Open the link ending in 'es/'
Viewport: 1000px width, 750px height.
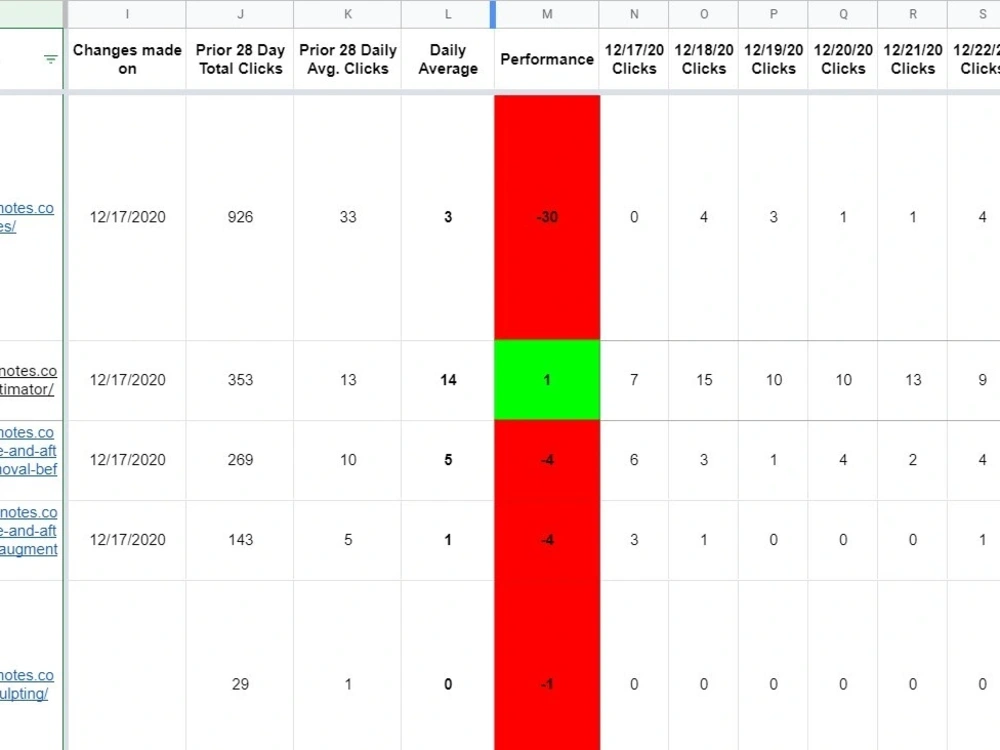click(x=27, y=217)
